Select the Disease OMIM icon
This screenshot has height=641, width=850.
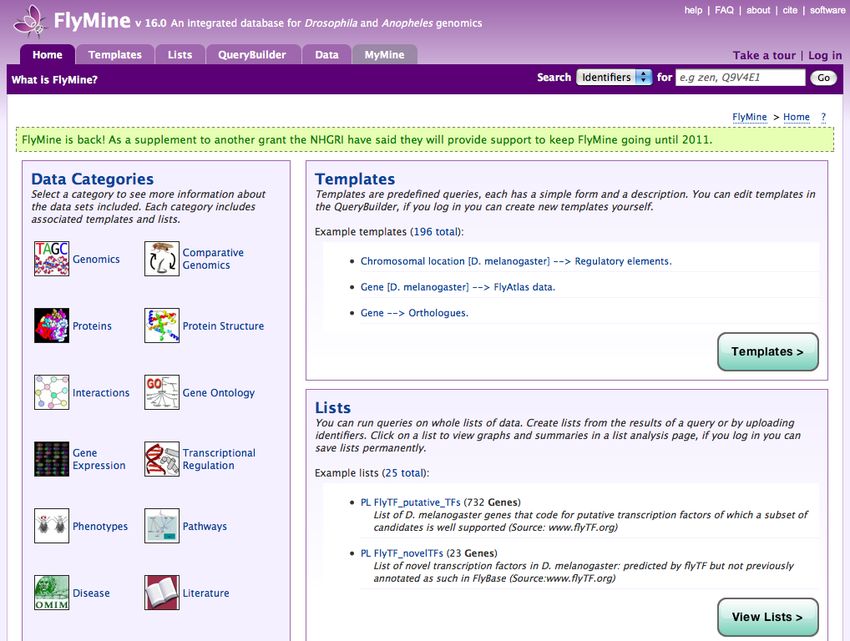(51, 592)
